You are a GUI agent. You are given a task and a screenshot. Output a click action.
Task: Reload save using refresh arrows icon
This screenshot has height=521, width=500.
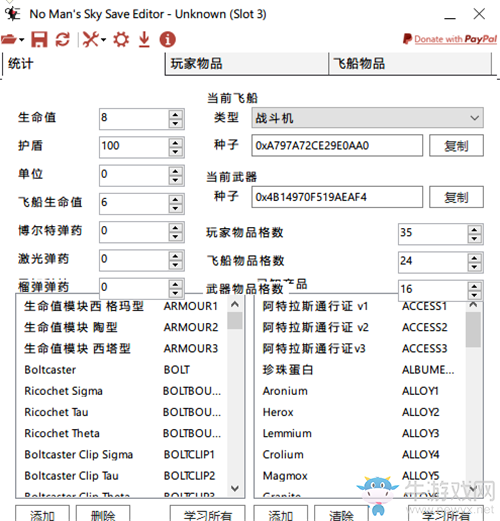(63, 39)
